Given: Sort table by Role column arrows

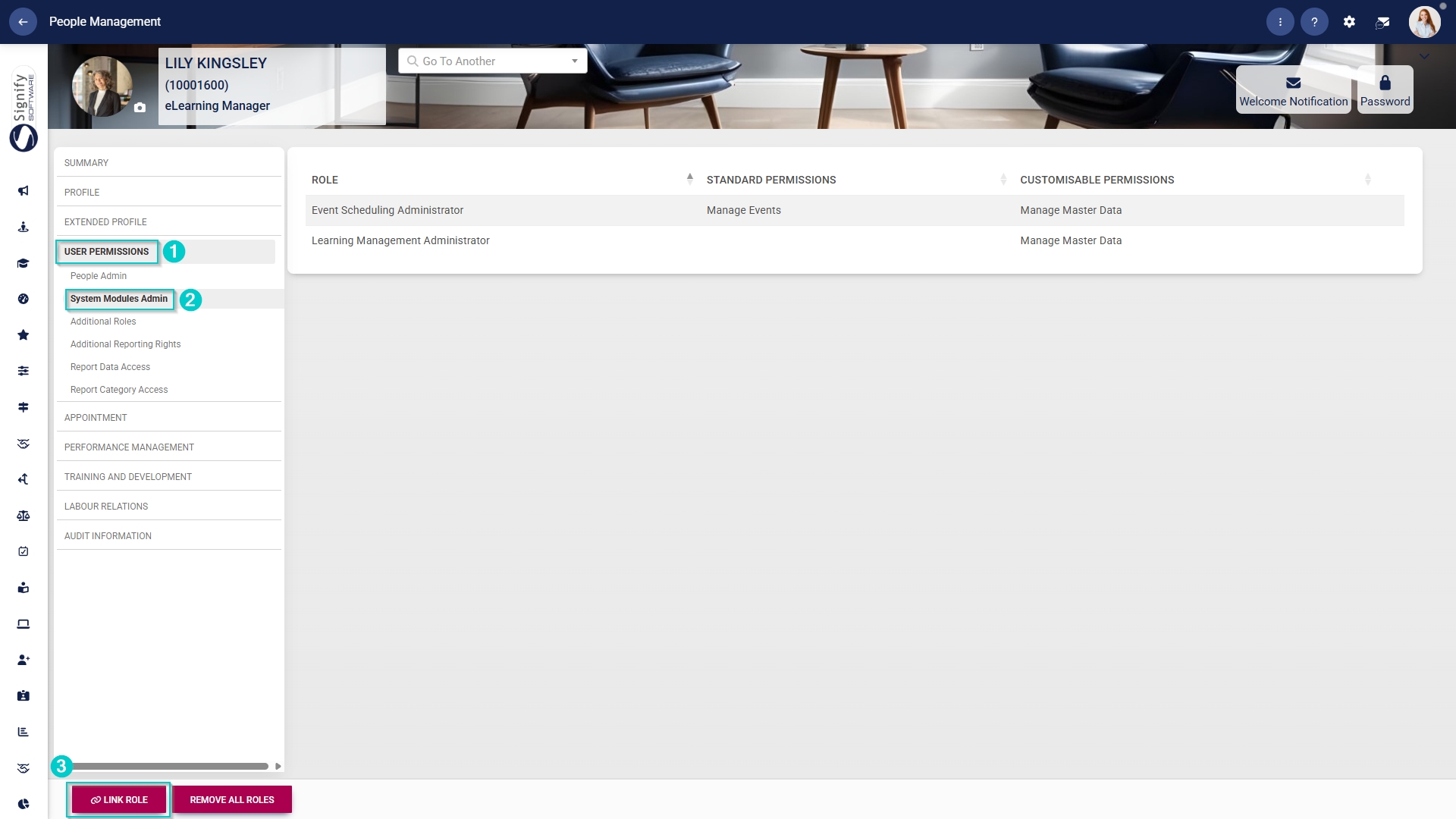Looking at the screenshot, I should (x=689, y=179).
